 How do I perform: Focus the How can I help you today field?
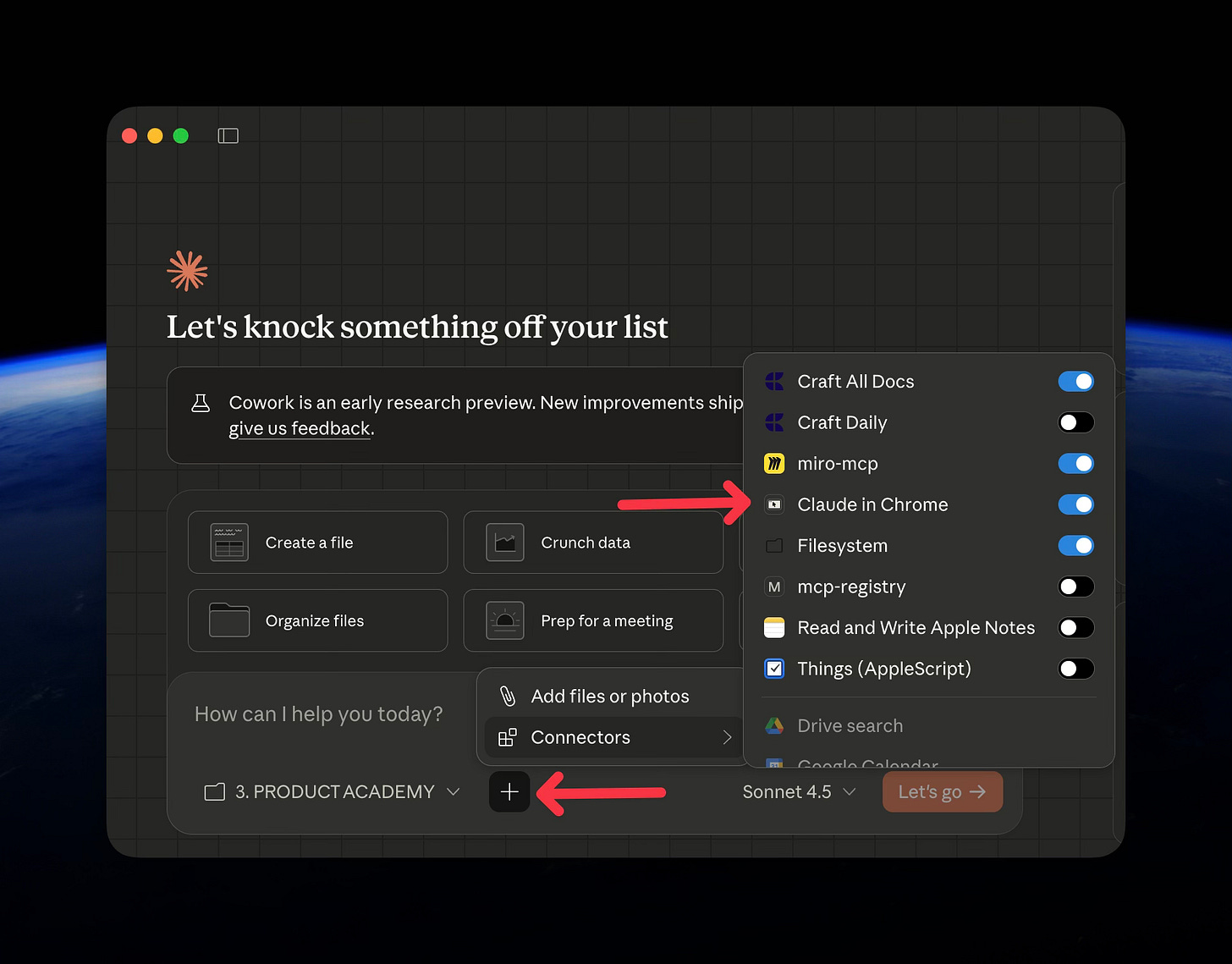pyautogui.click(x=319, y=714)
